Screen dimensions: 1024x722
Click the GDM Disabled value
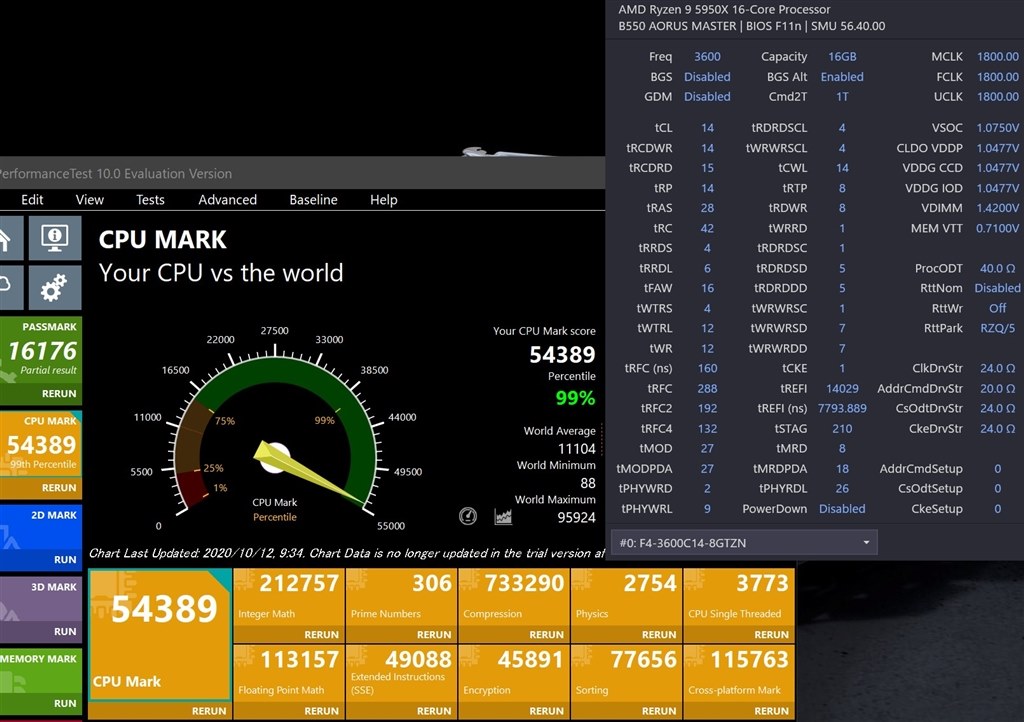click(x=707, y=97)
